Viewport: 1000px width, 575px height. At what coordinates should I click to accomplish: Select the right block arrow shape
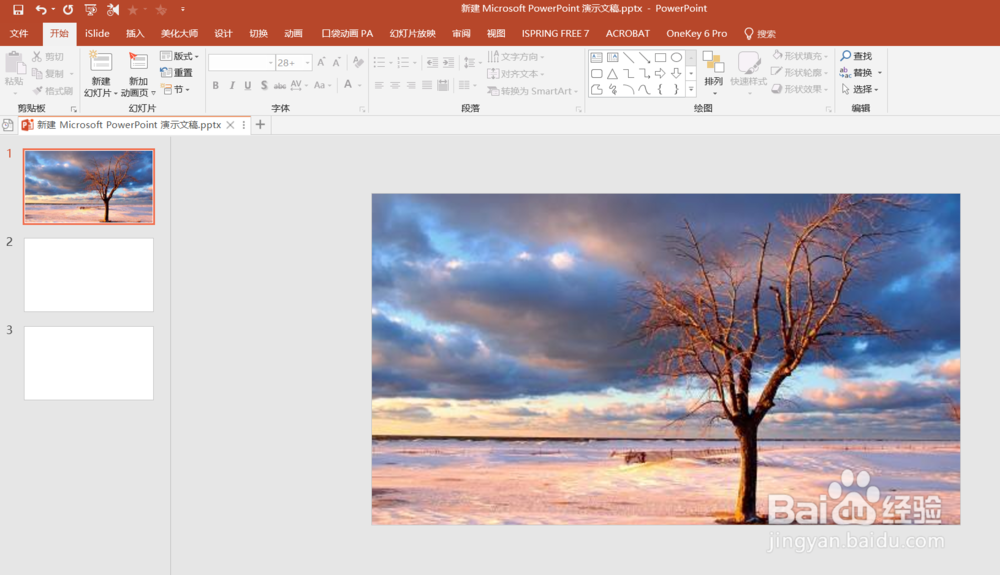click(x=660, y=74)
